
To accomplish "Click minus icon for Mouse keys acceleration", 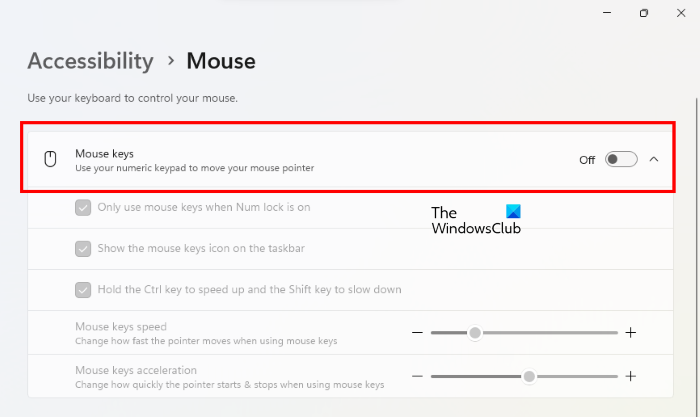I will tap(417, 376).
